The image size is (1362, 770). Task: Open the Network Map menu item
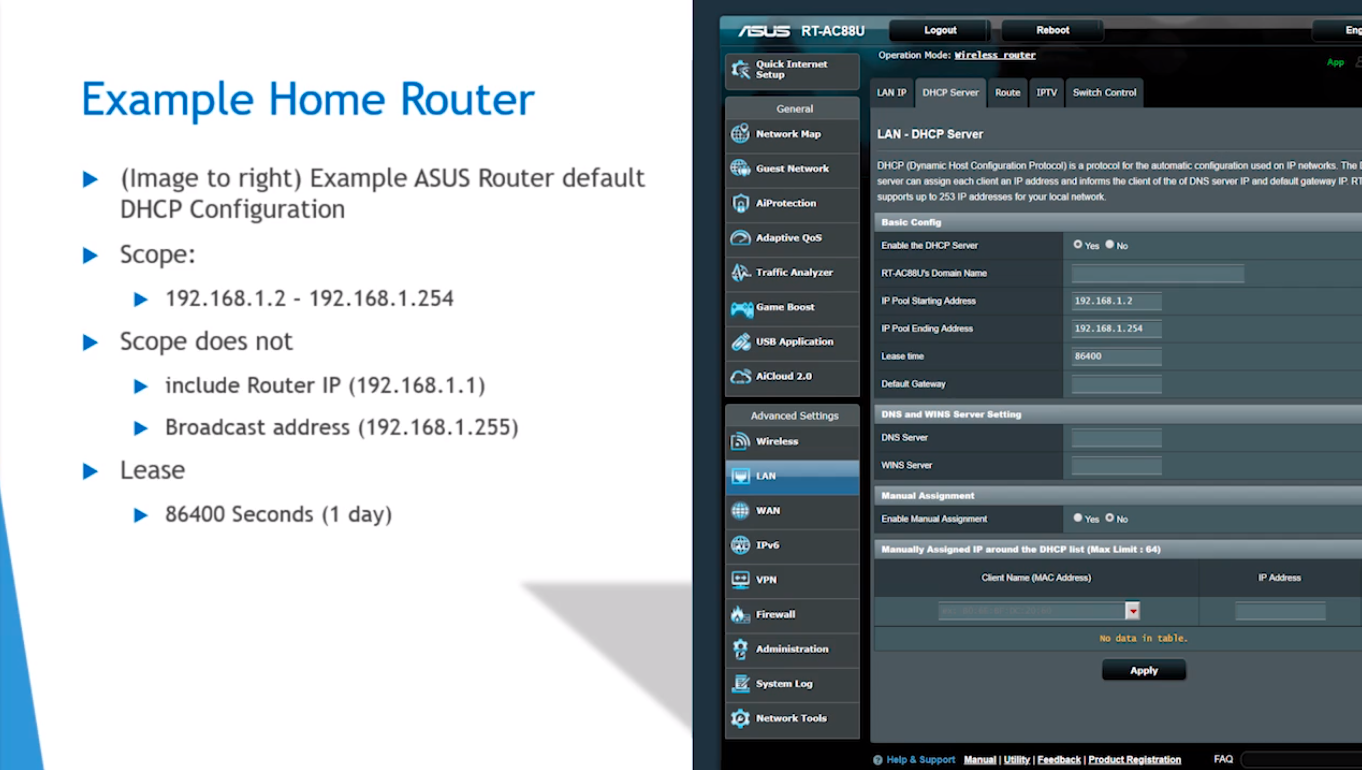click(792, 134)
